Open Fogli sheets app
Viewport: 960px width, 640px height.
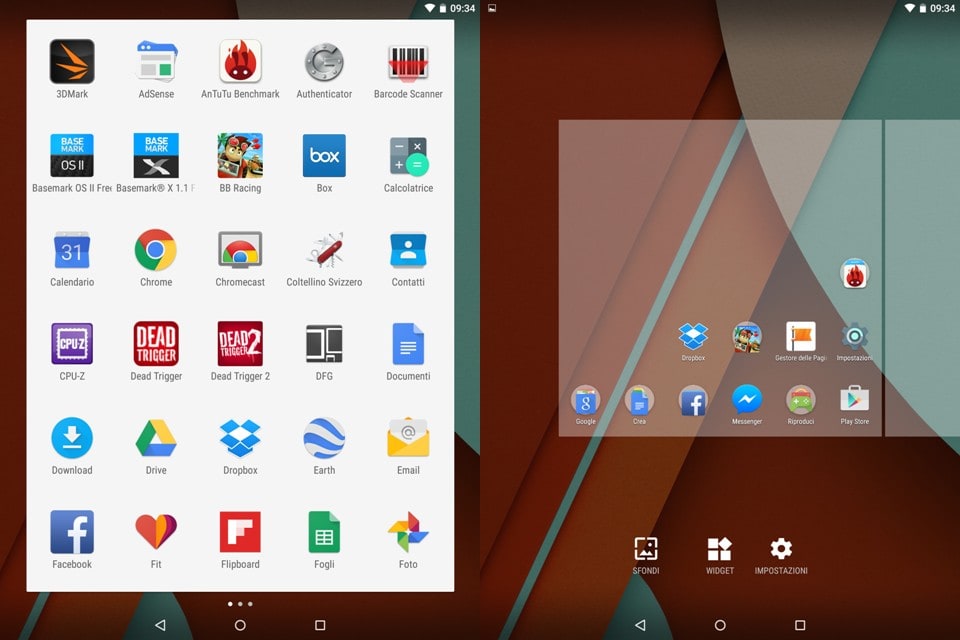324,532
